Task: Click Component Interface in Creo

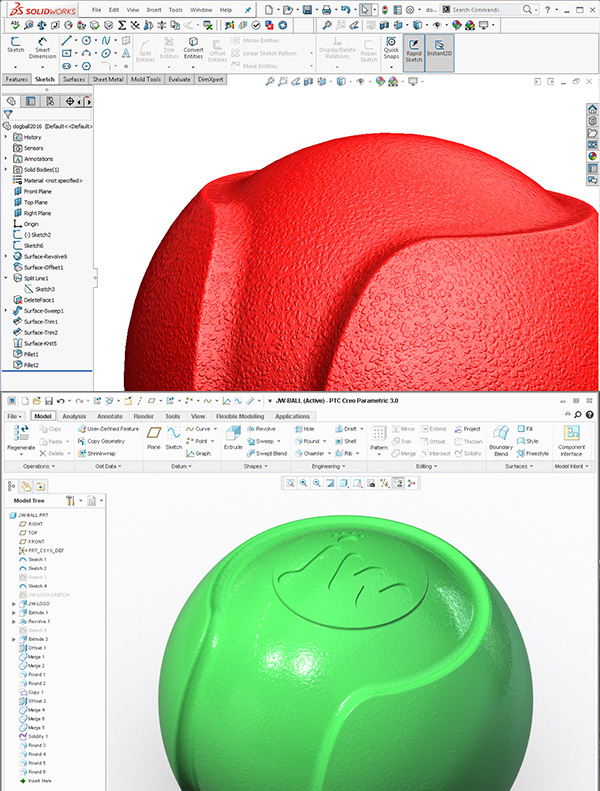Action: click(x=571, y=440)
